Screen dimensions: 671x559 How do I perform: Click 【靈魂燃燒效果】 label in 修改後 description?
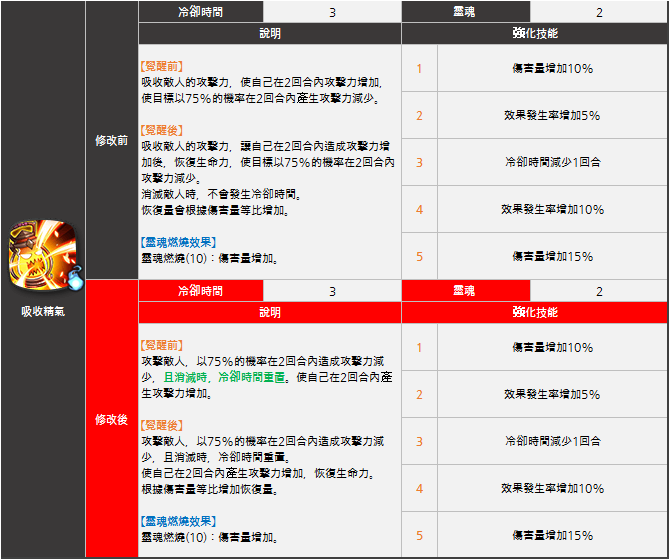178,521
